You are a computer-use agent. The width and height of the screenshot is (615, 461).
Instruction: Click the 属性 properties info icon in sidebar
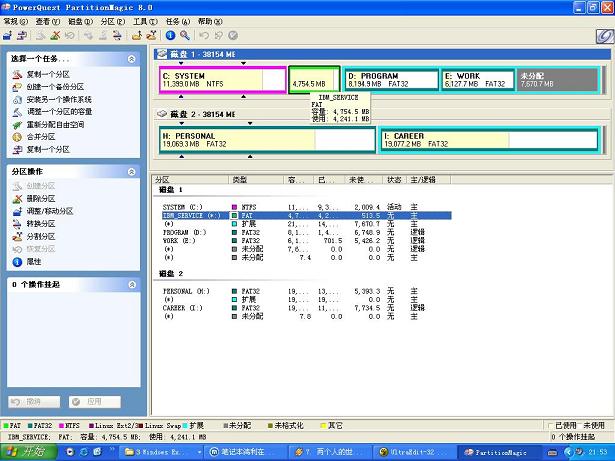tap(17, 262)
